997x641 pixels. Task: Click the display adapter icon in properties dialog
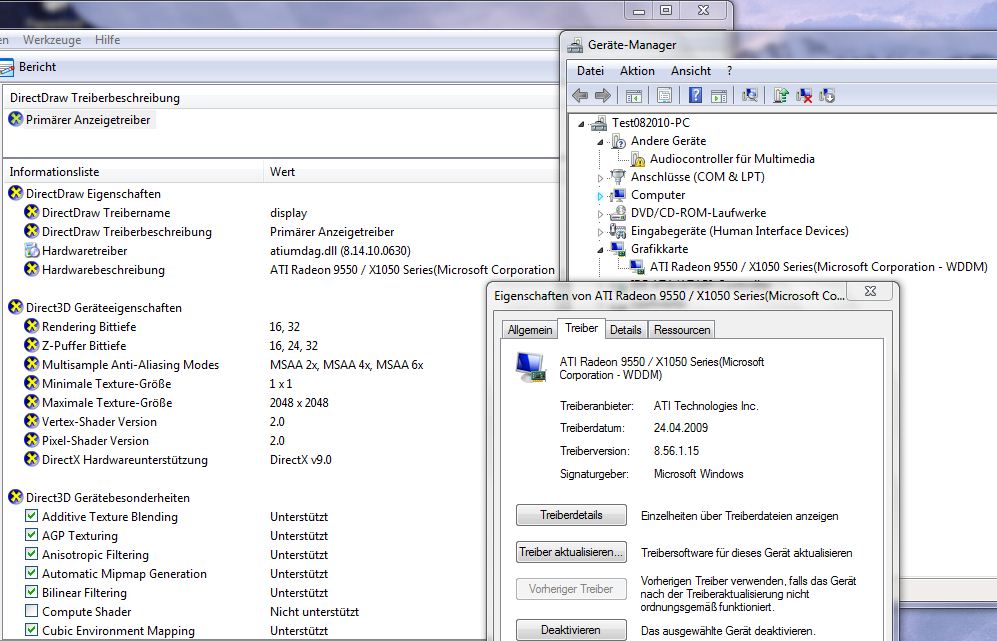(x=531, y=367)
